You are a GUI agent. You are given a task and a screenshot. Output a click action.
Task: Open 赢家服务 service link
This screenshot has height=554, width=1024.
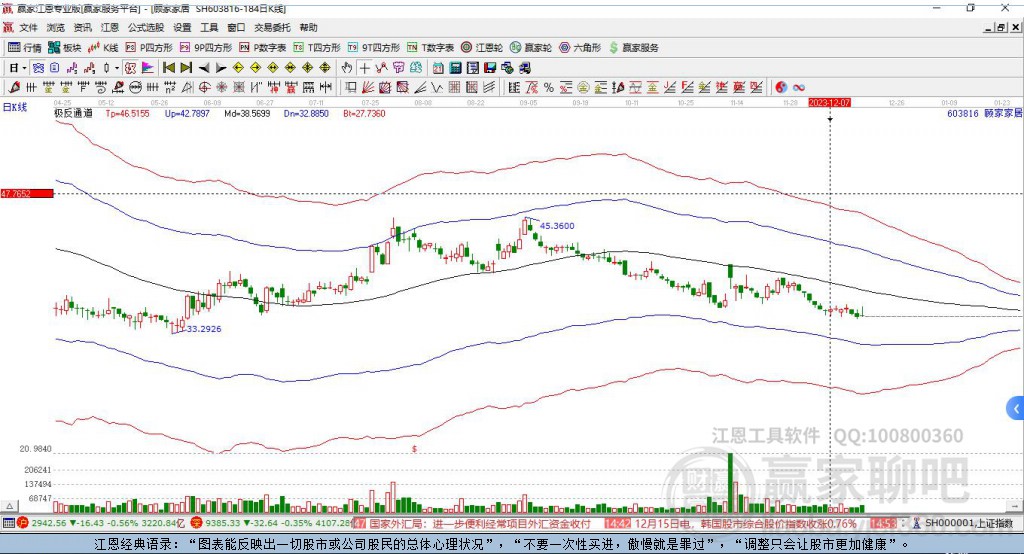[x=633, y=48]
